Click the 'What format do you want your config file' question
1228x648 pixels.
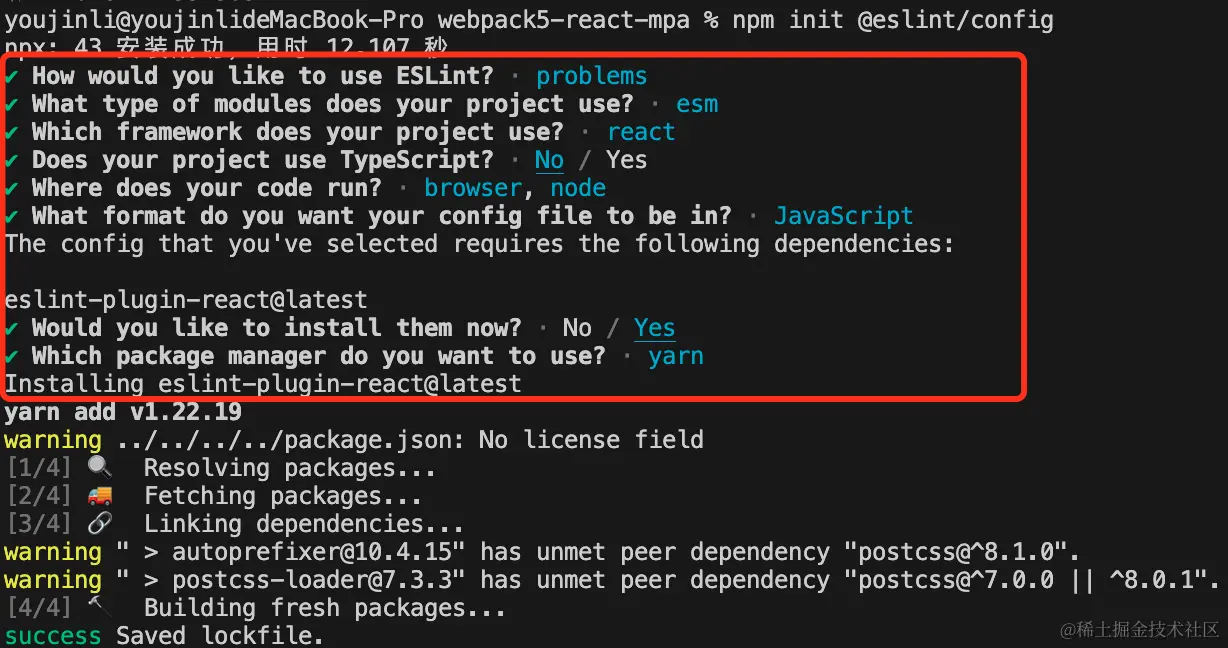(381, 216)
